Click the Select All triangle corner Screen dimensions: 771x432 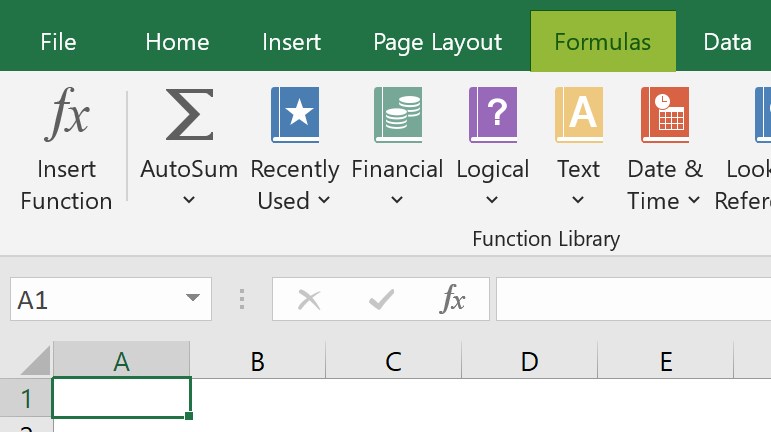click(x=35, y=360)
